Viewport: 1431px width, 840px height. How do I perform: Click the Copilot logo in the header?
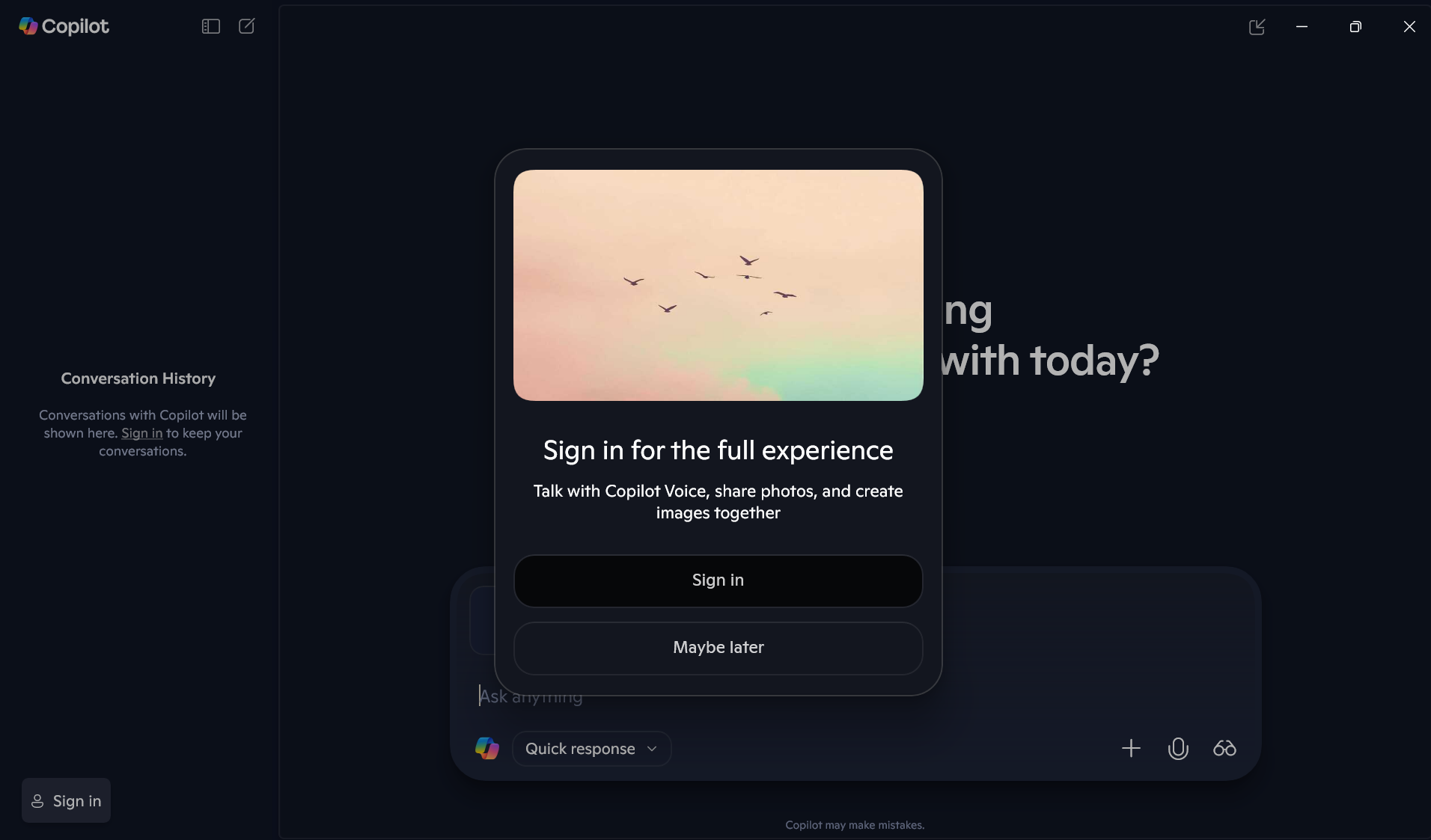tap(64, 26)
